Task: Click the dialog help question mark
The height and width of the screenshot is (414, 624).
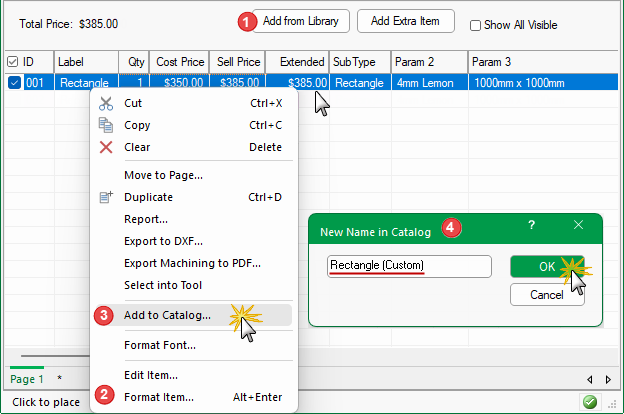Action: click(531, 226)
